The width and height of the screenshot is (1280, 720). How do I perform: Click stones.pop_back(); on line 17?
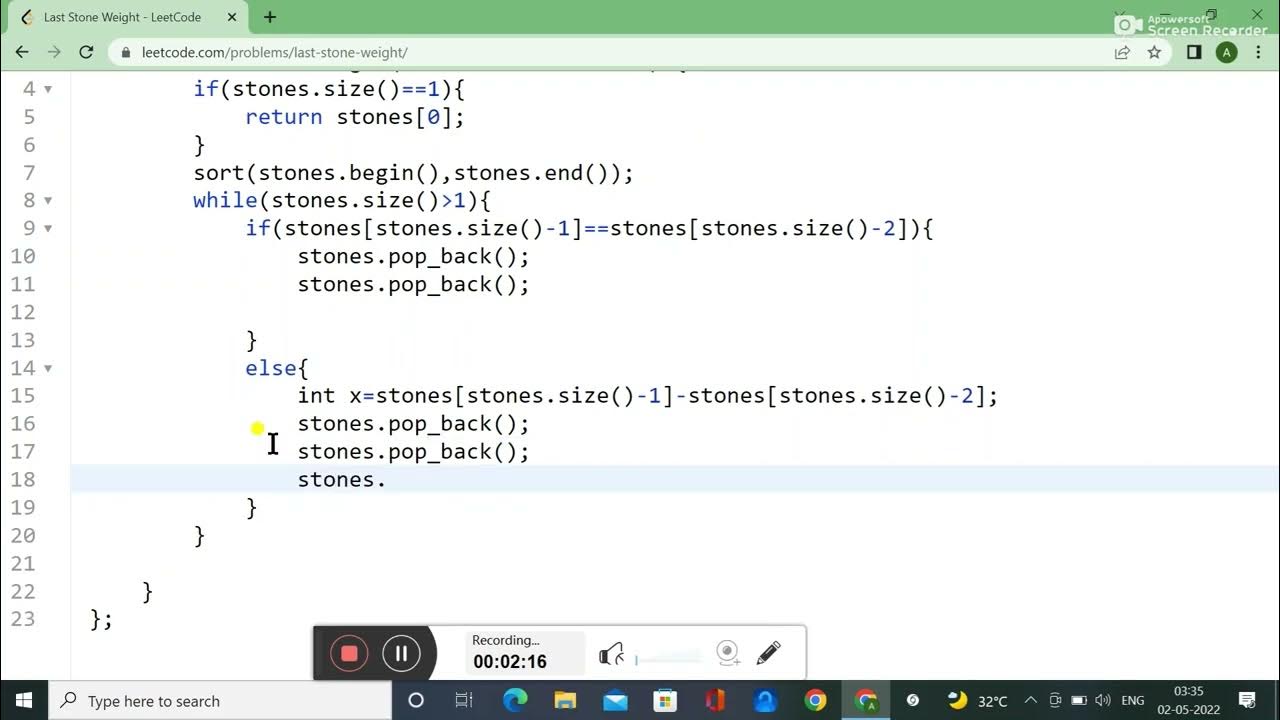[x=413, y=452]
